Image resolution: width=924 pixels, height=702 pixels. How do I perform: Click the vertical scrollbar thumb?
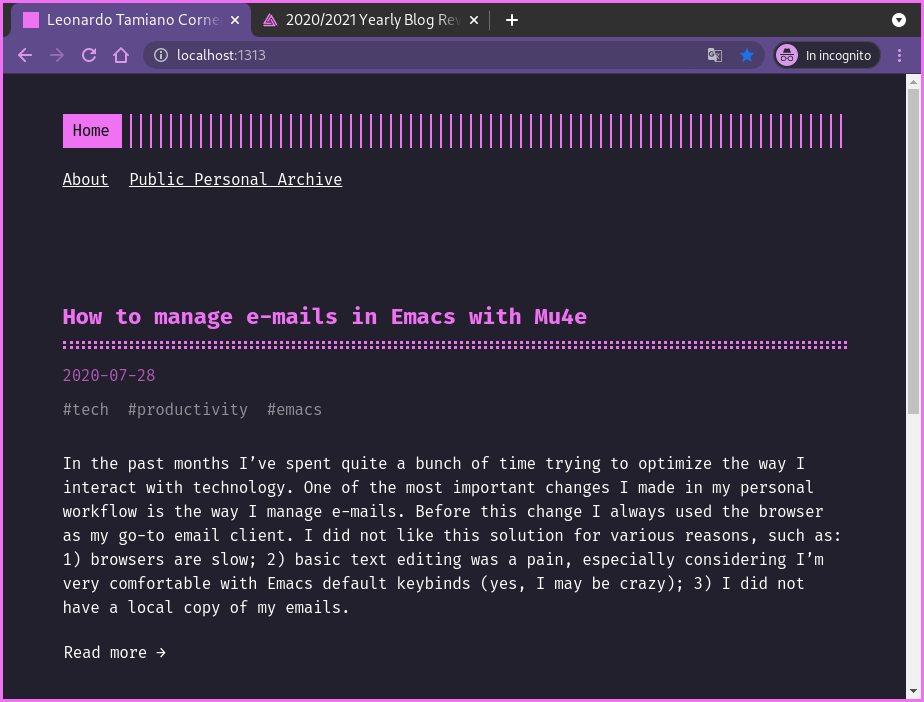(913, 252)
